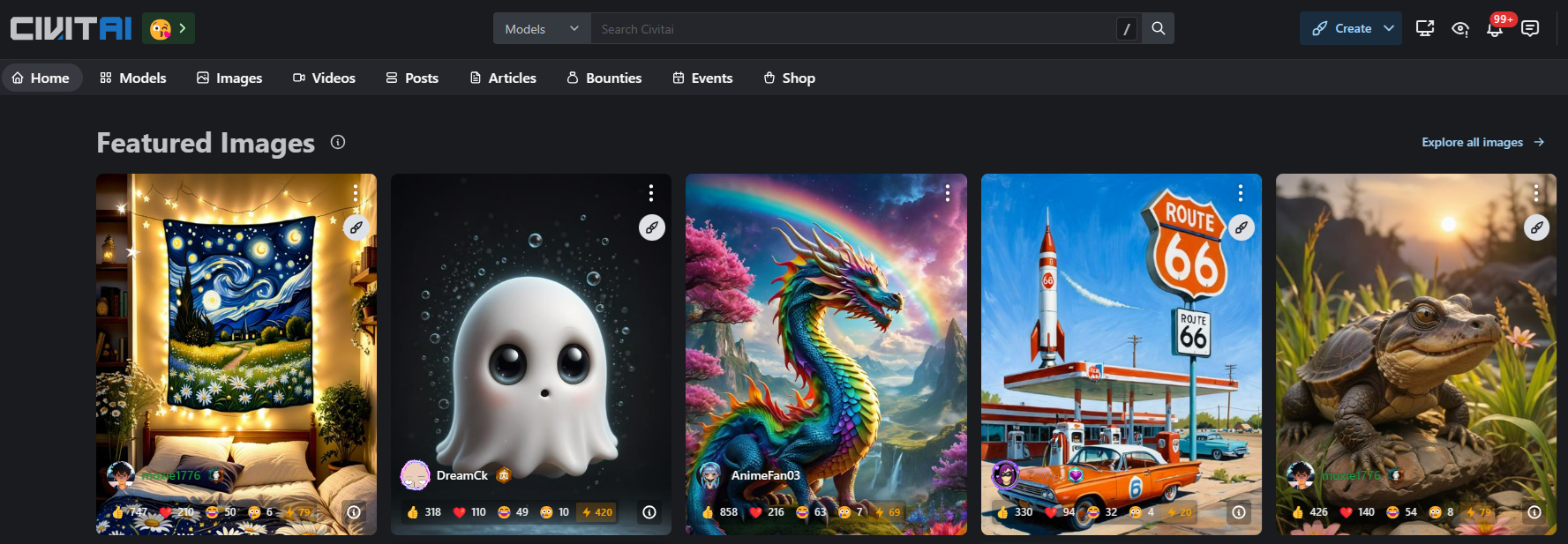Screen dimensions: 1568x544
Task: Follow the Explore all images link
Action: pos(1482,142)
